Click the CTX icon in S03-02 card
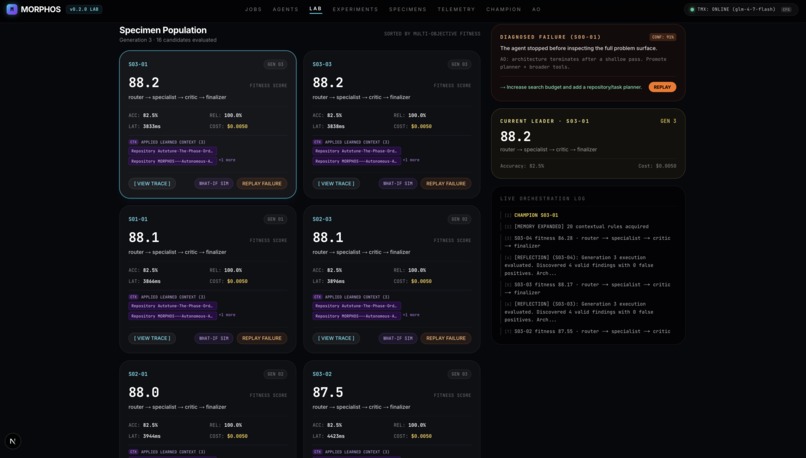The image size is (806, 458). coord(317,452)
